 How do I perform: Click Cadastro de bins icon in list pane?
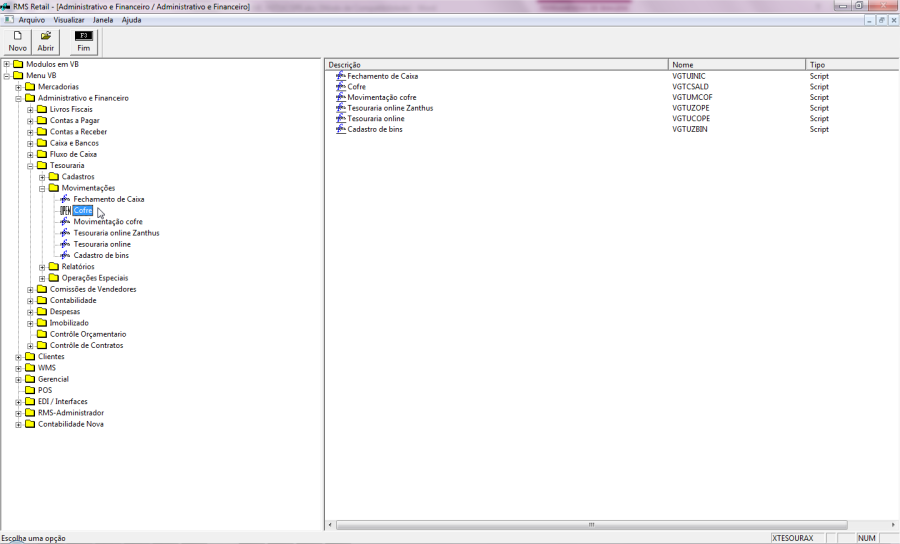341,129
